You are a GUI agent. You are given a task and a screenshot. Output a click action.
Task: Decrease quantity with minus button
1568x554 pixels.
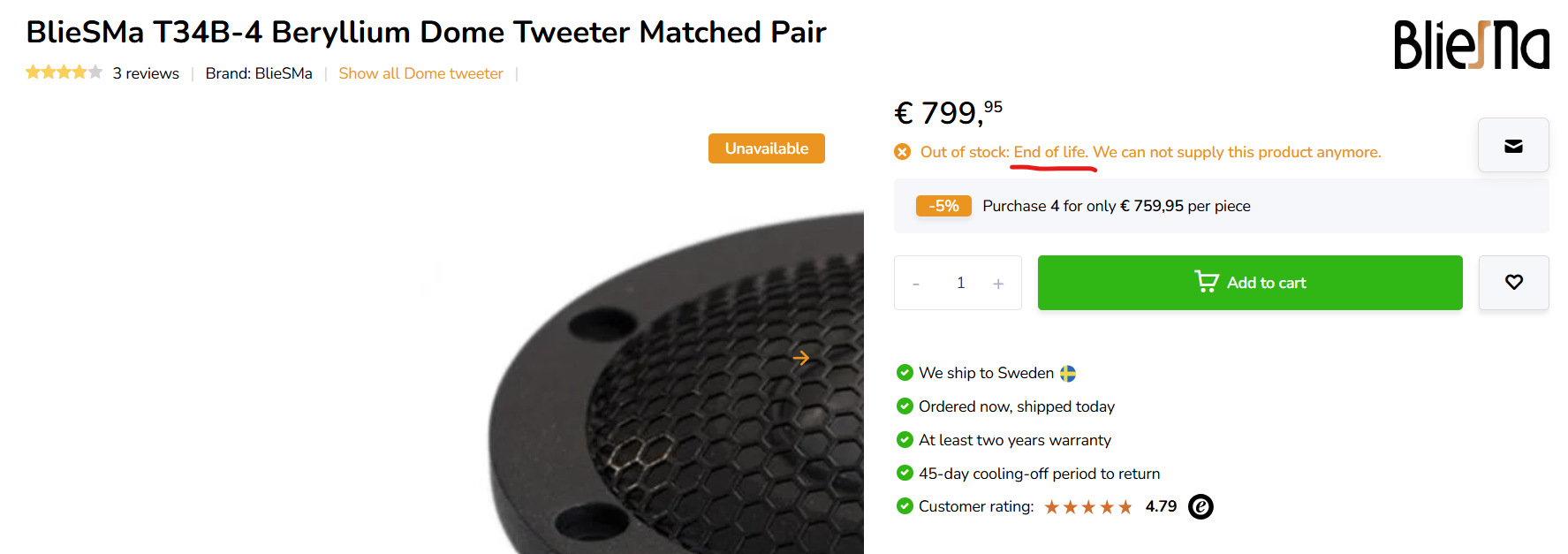click(x=916, y=284)
